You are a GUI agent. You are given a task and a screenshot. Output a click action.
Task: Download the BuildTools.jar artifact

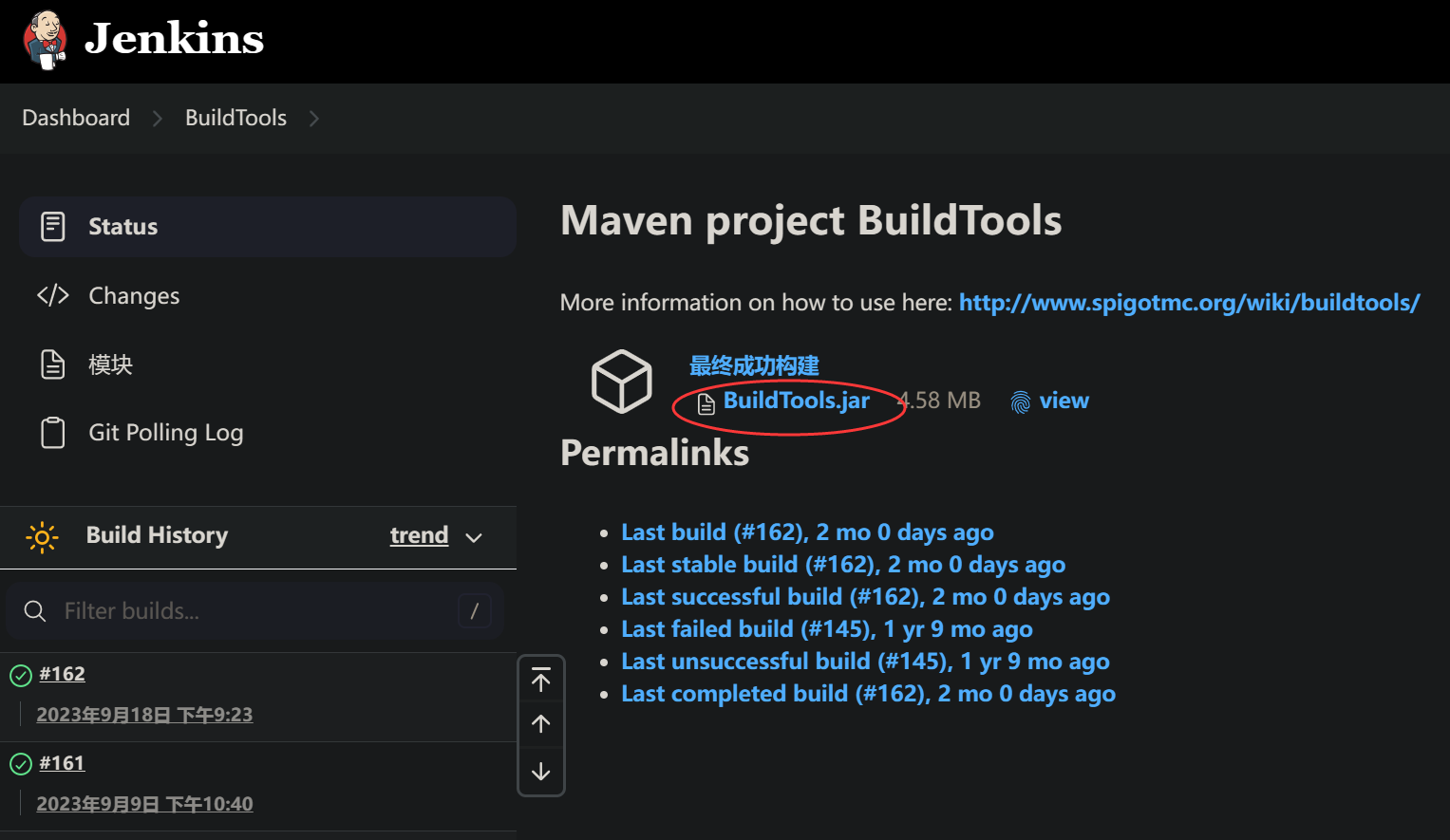click(796, 401)
